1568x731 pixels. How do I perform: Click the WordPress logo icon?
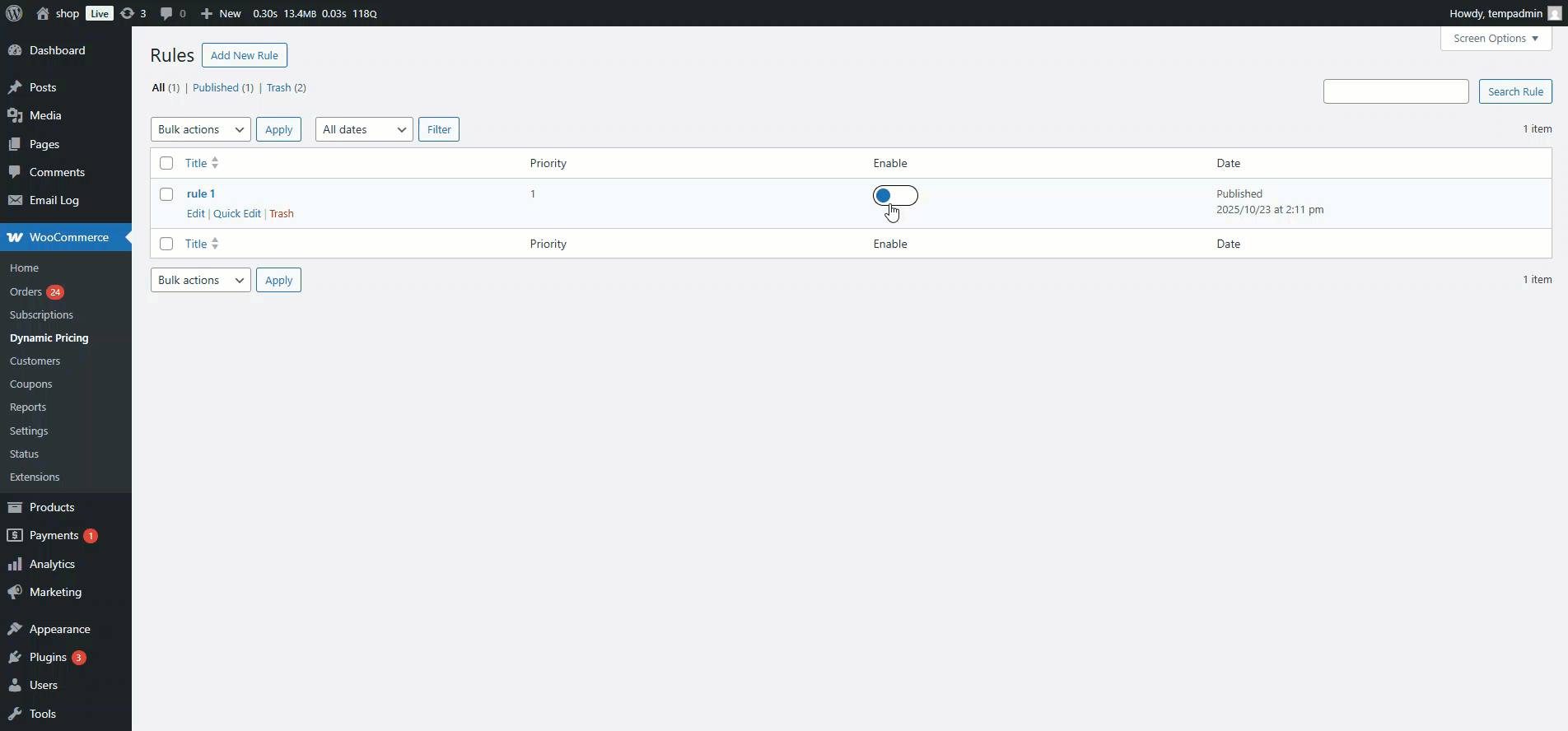tap(14, 13)
